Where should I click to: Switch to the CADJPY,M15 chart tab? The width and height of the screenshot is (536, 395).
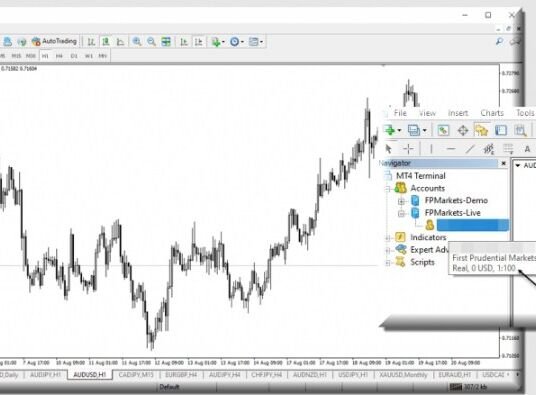click(x=136, y=375)
